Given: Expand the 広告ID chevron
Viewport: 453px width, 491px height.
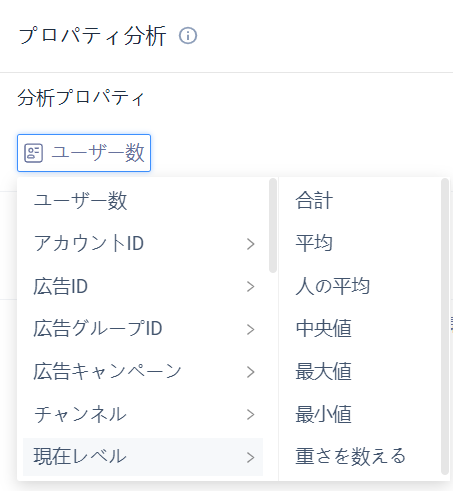Looking at the screenshot, I should pyautogui.click(x=251, y=287).
